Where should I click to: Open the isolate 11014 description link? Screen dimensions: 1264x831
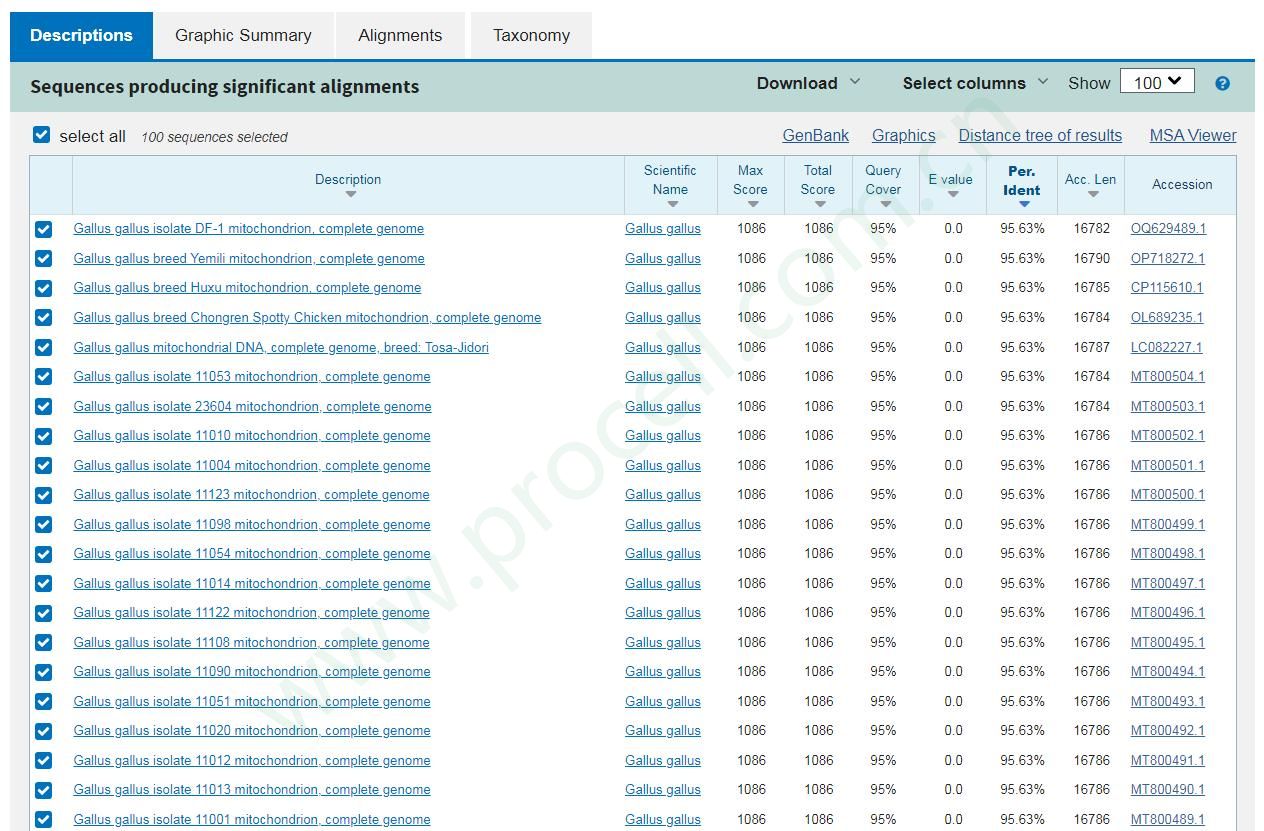pyautogui.click(x=252, y=583)
